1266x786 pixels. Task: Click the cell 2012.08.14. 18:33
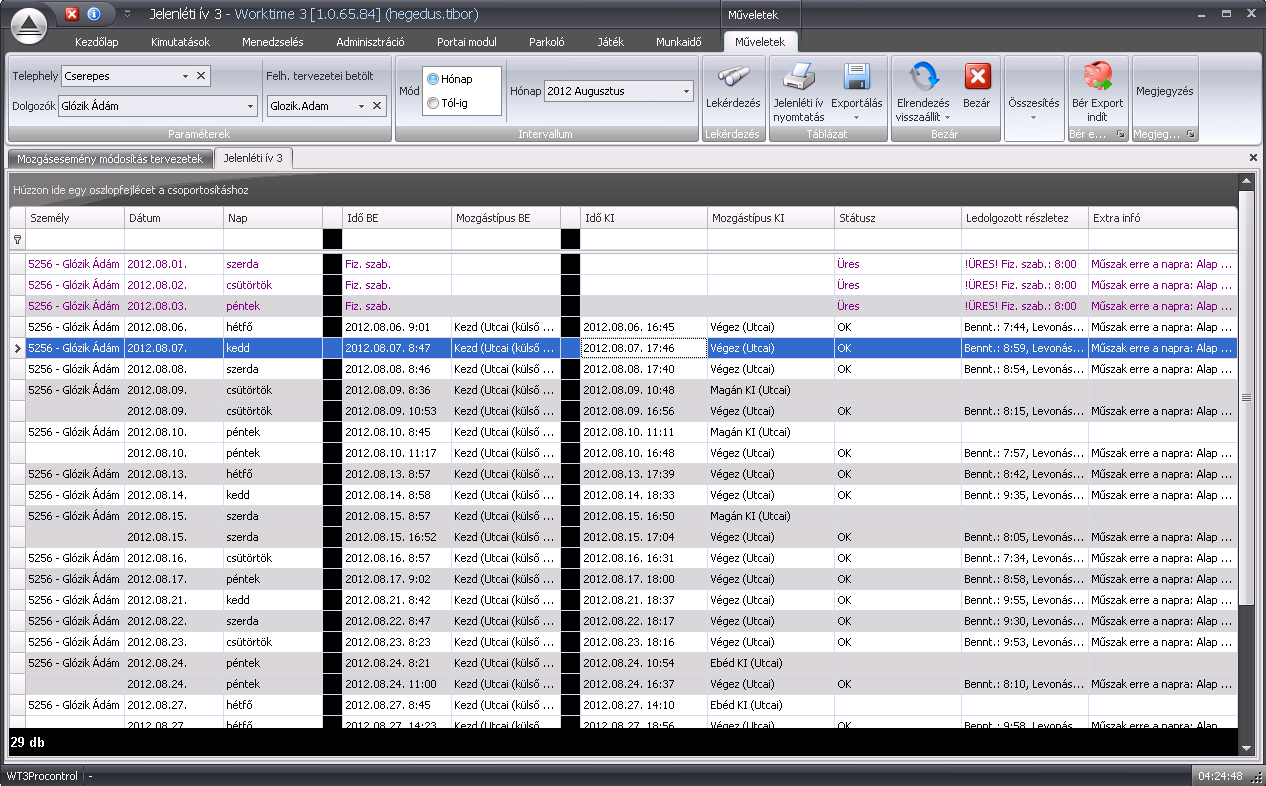point(644,495)
